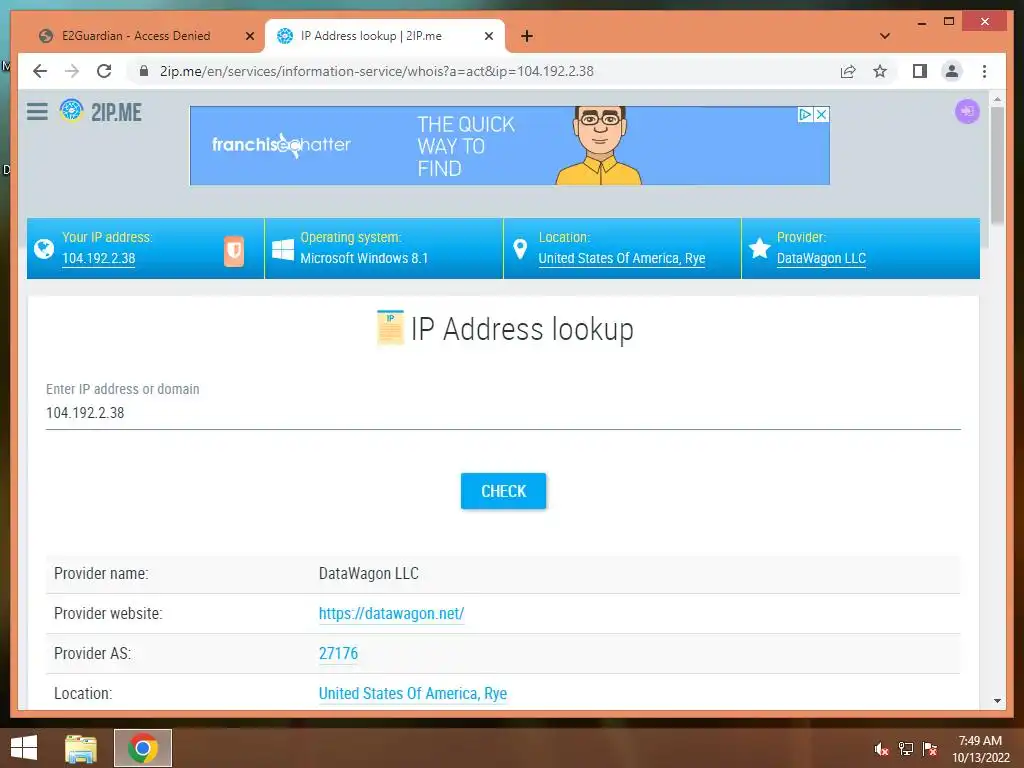Go back to previous page

(x=40, y=71)
